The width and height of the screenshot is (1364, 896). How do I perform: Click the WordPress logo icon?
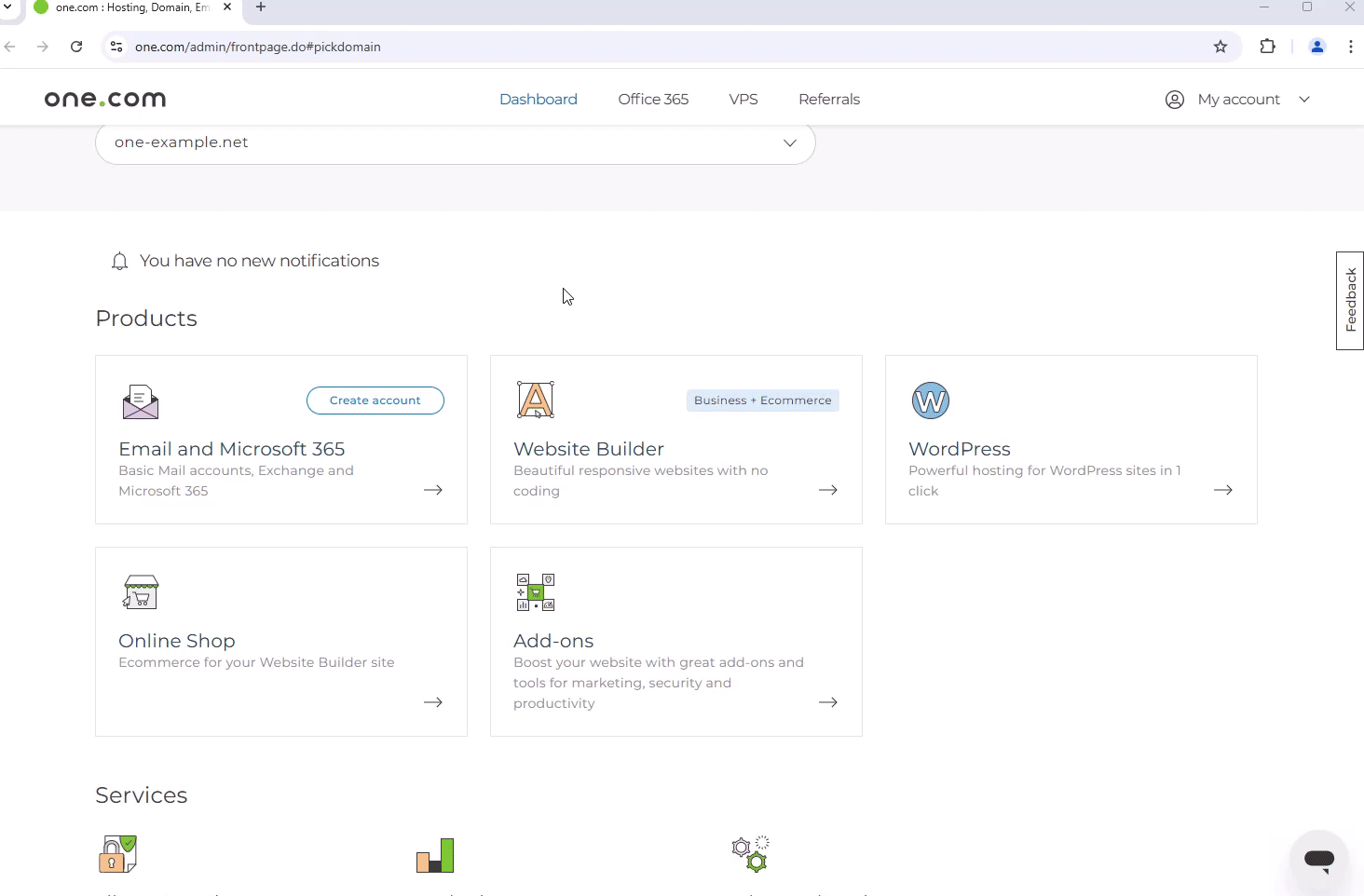930,400
